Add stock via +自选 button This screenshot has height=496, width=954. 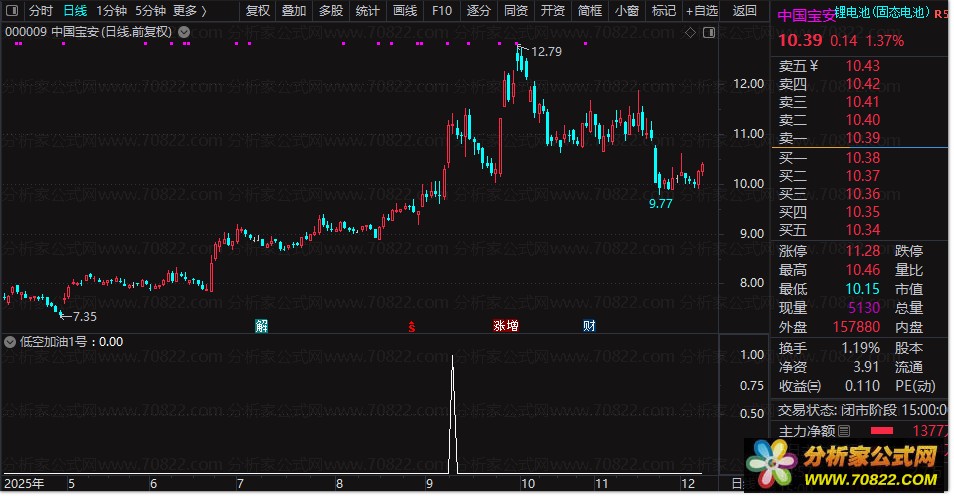tap(702, 10)
